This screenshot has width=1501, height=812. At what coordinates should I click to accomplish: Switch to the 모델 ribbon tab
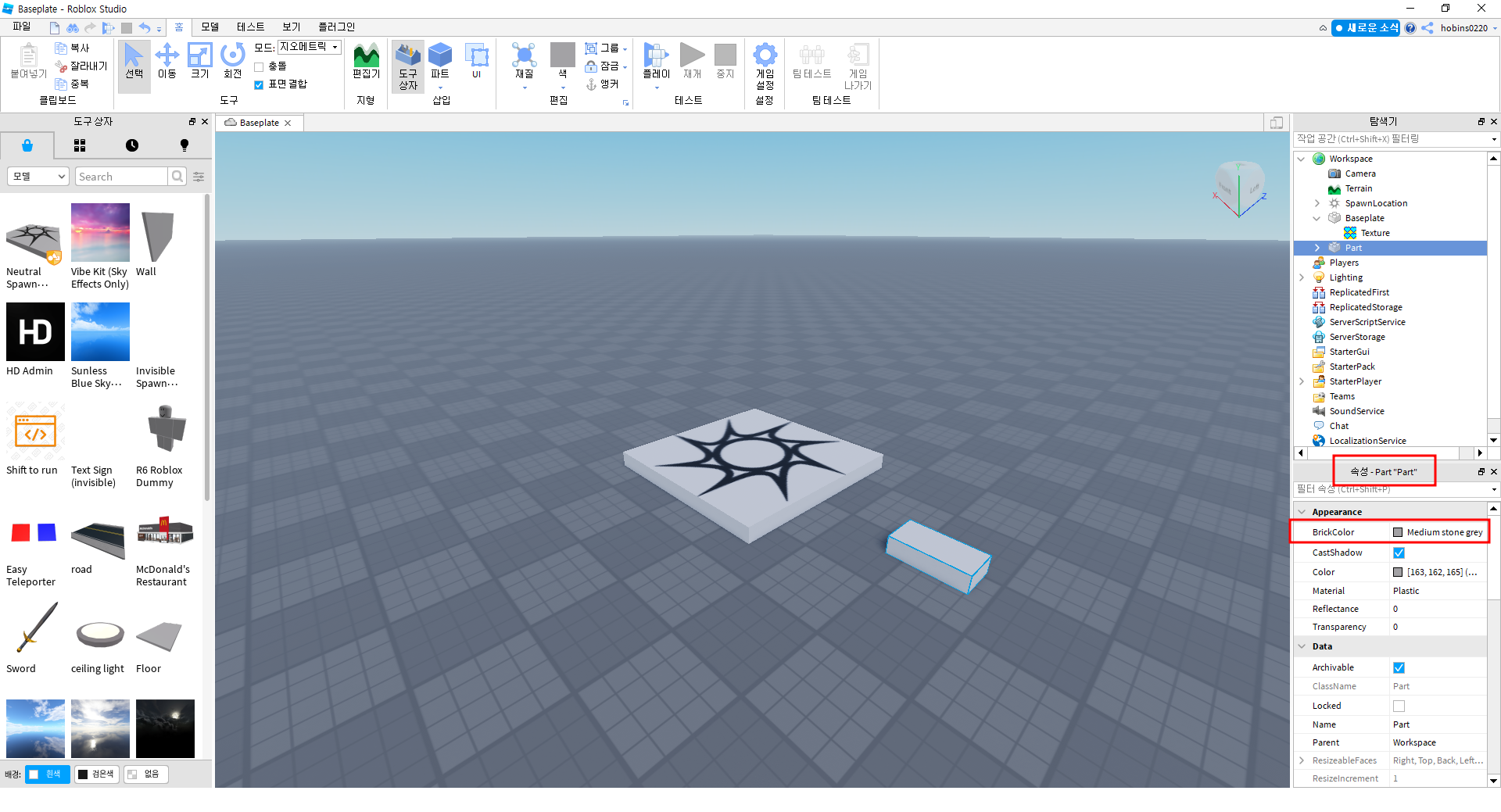[210, 27]
